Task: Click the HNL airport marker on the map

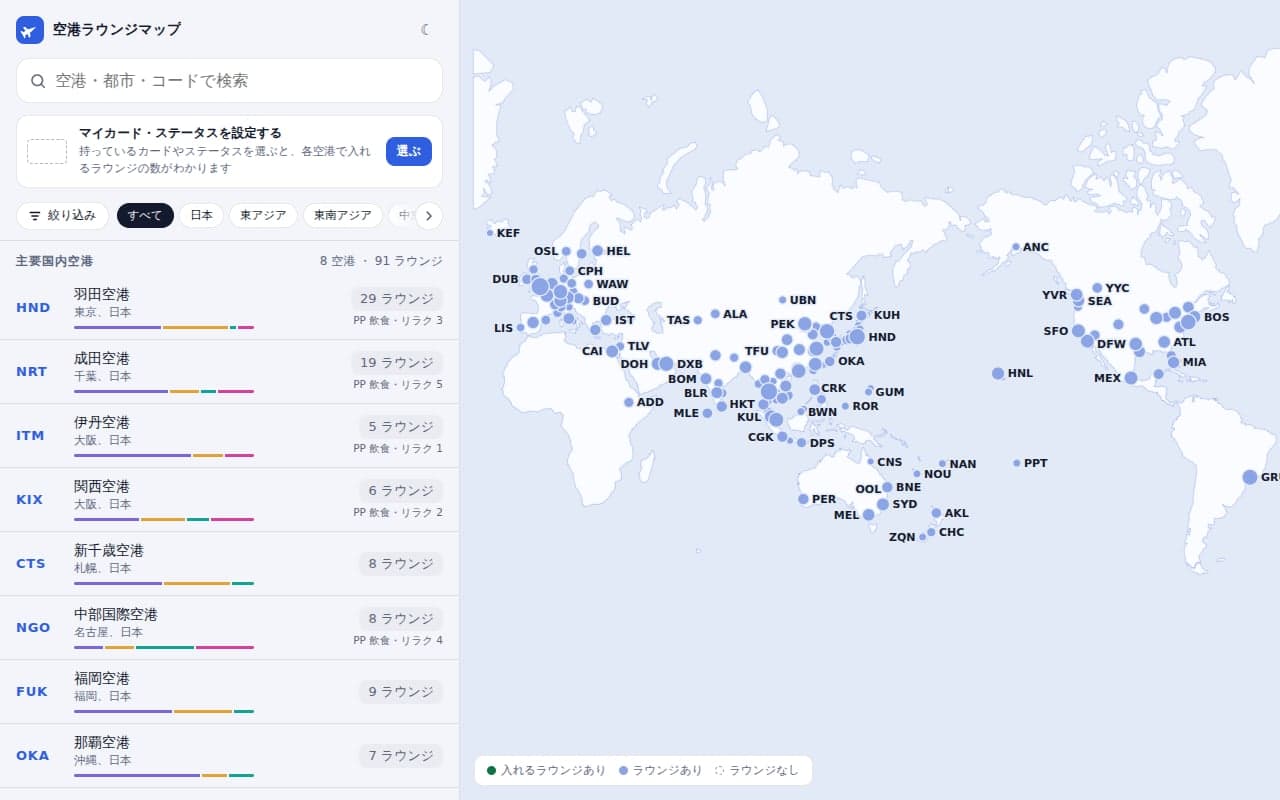Action: (998, 373)
